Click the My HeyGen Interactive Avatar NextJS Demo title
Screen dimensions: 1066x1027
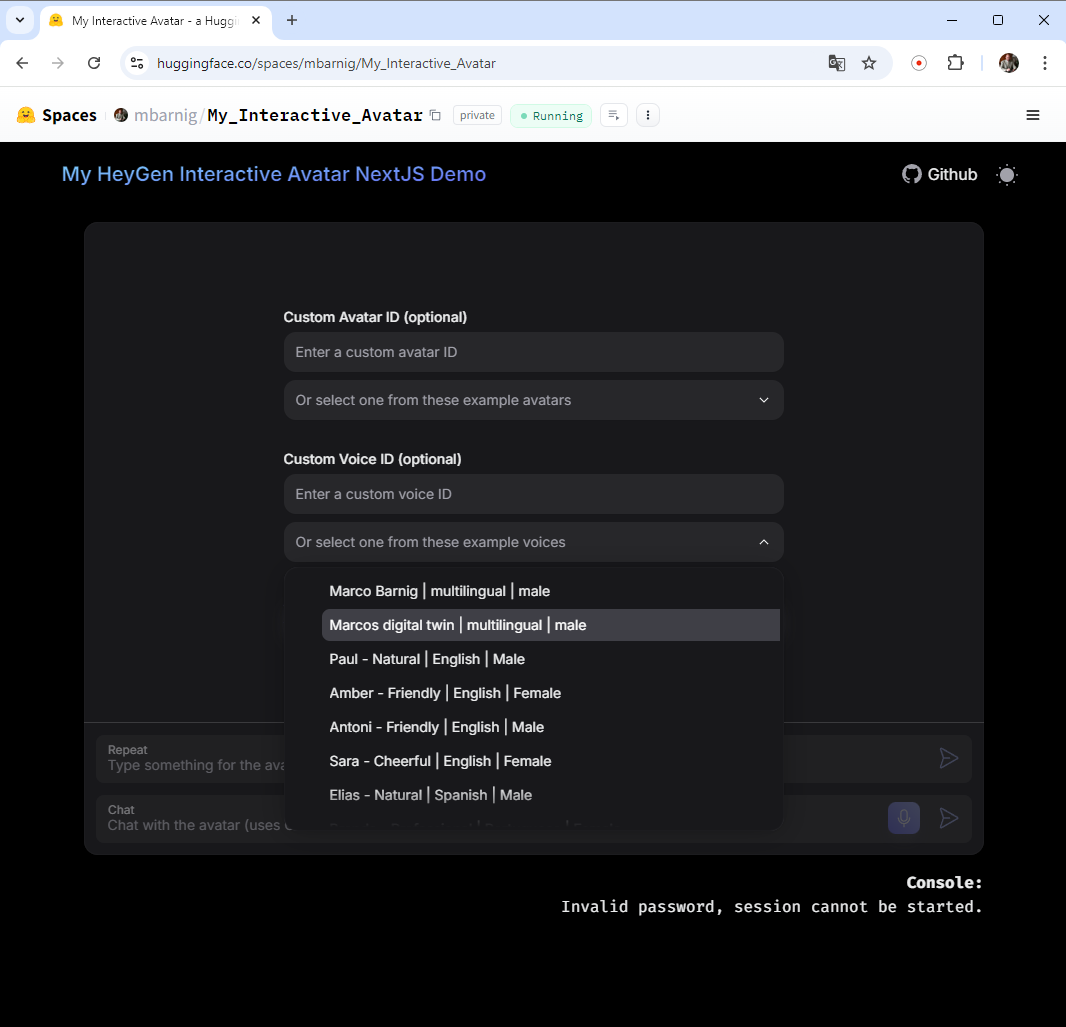coord(274,174)
